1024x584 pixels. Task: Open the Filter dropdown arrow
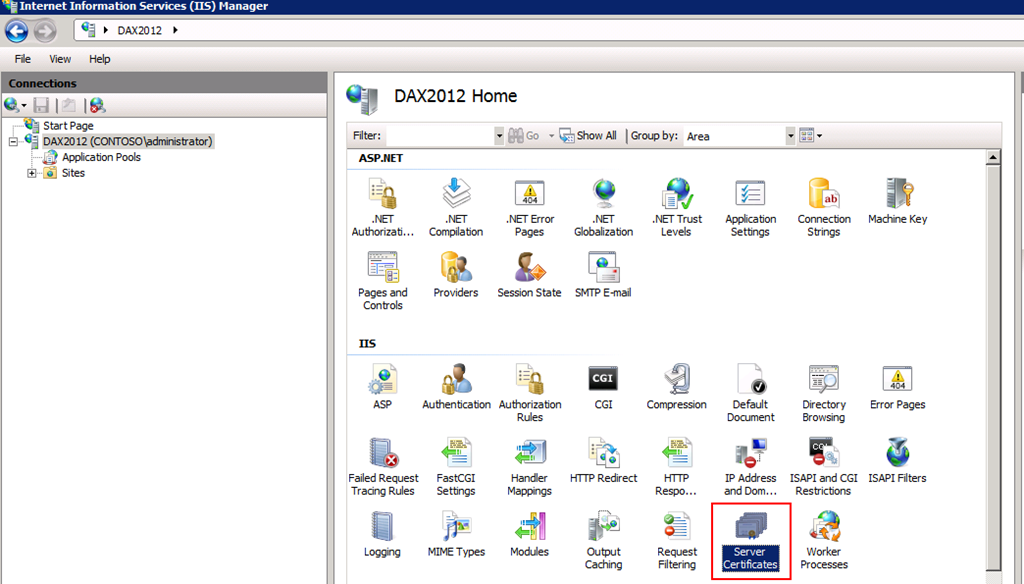[x=499, y=136]
